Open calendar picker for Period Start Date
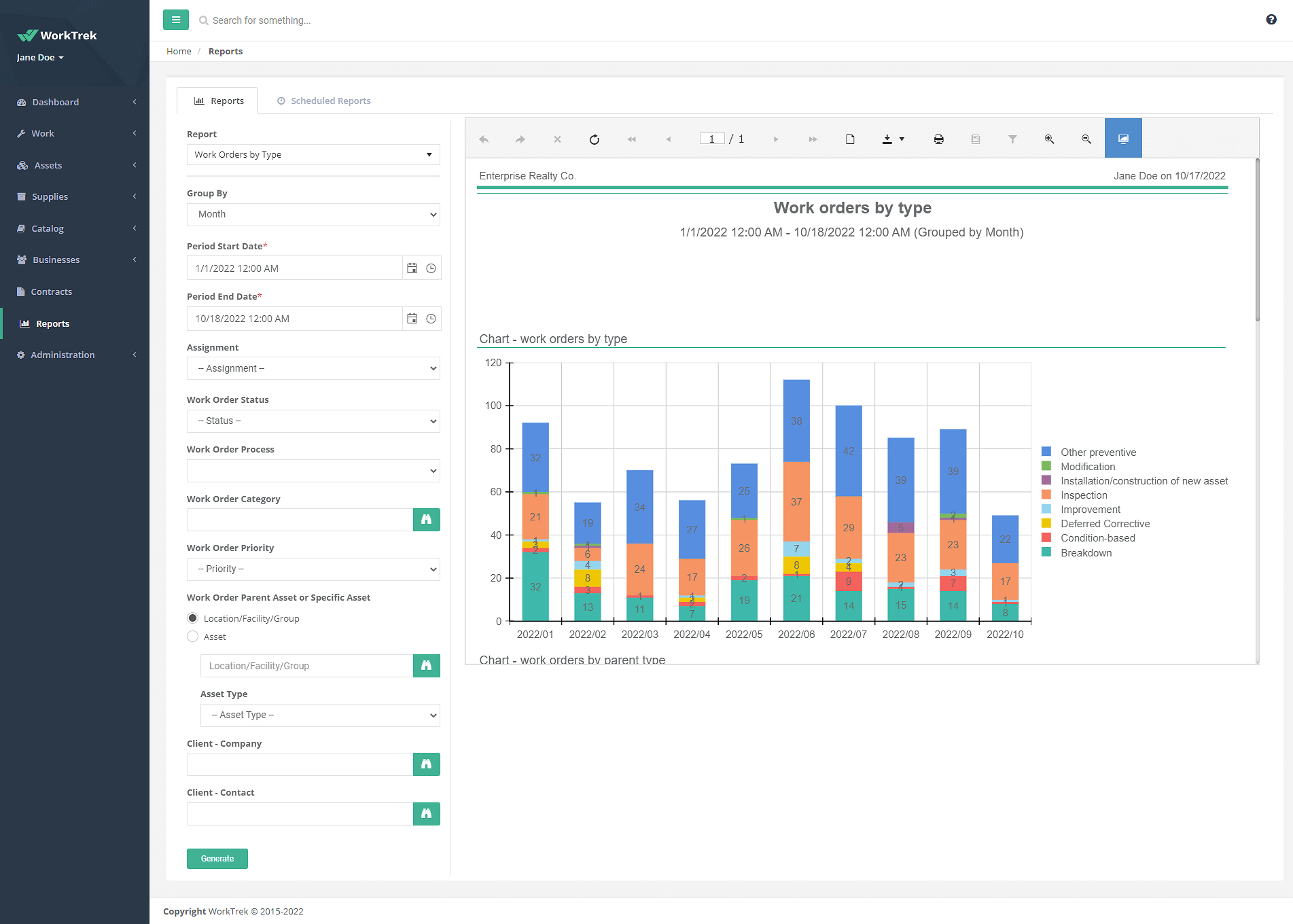 point(412,268)
